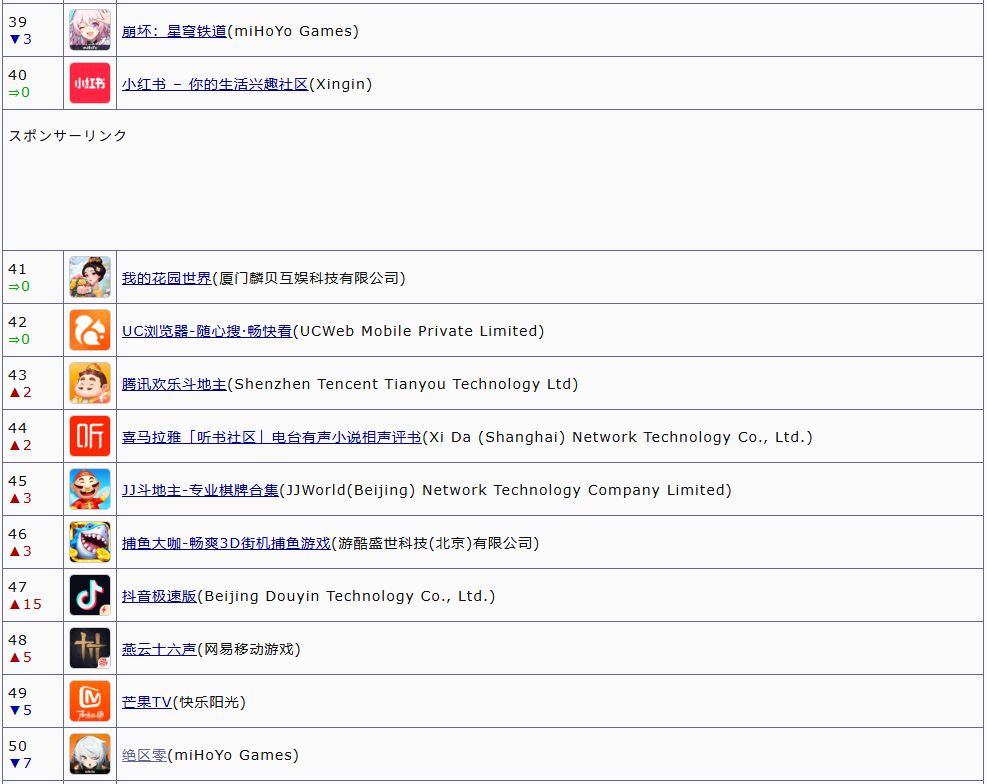Open the 抖音极速版 link

159,596
